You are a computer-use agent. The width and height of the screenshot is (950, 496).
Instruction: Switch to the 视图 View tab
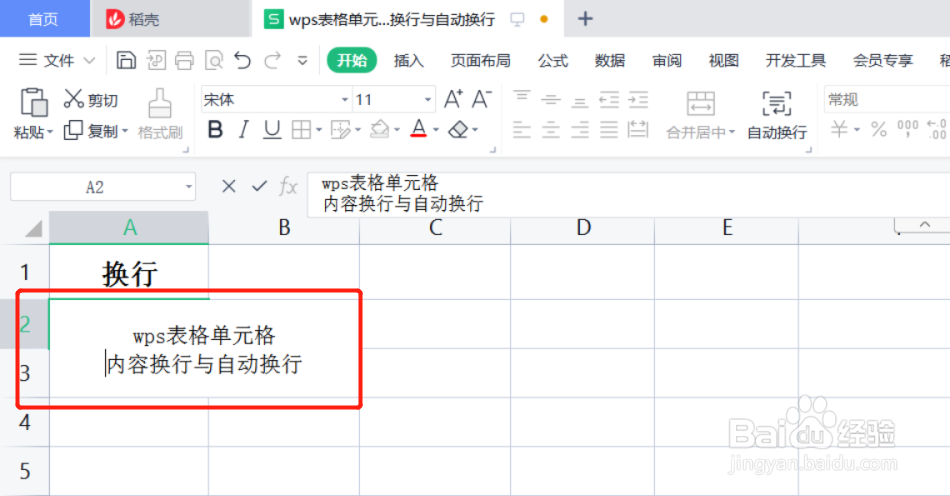click(723, 61)
